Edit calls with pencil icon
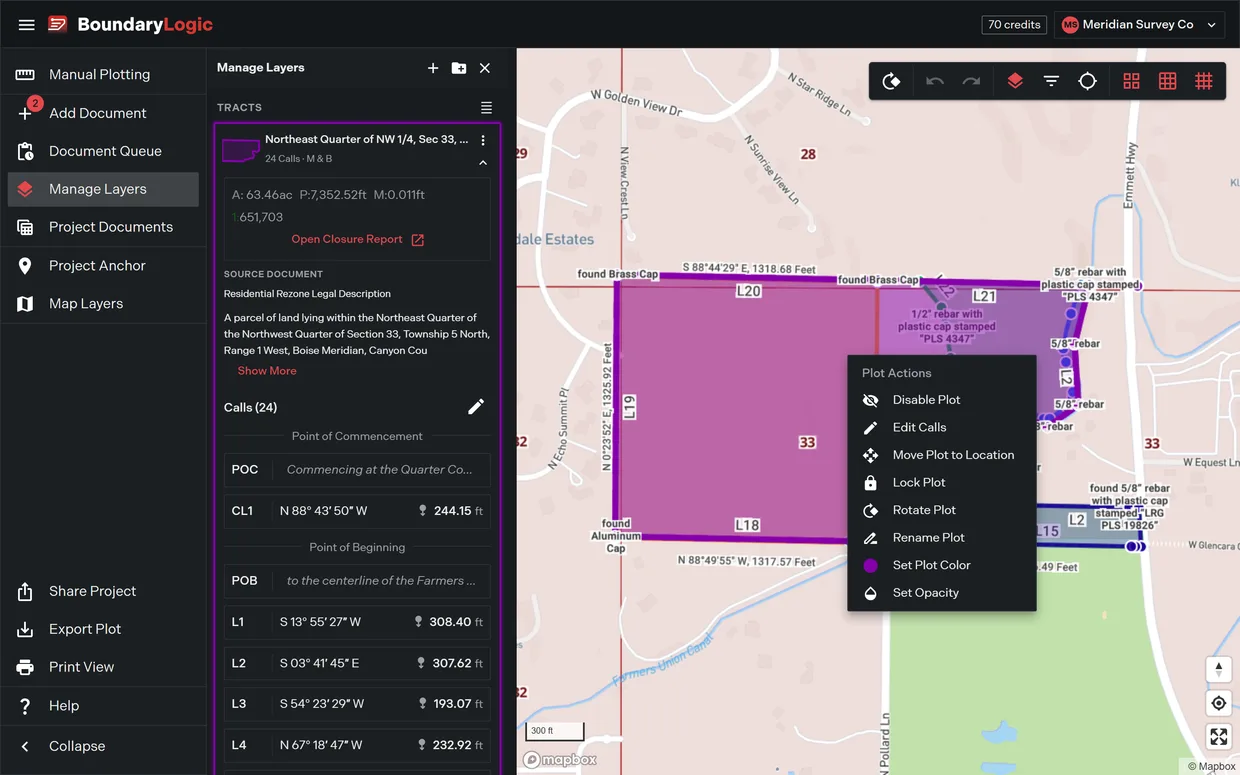This screenshot has height=775, width=1240. (x=476, y=406)
